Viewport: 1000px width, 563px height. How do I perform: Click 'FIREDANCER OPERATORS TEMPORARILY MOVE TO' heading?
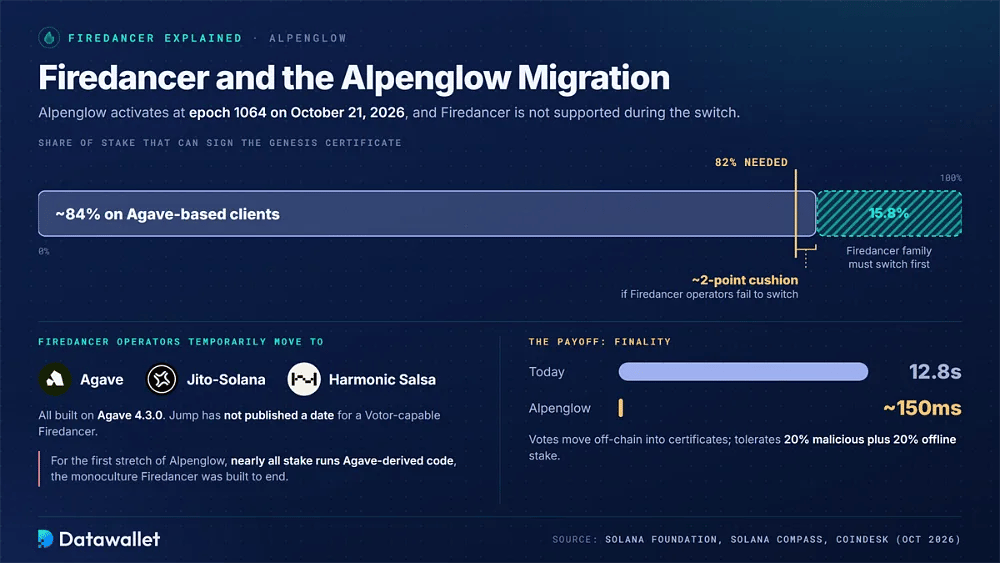pyautogui.click(x=180, y=342)
